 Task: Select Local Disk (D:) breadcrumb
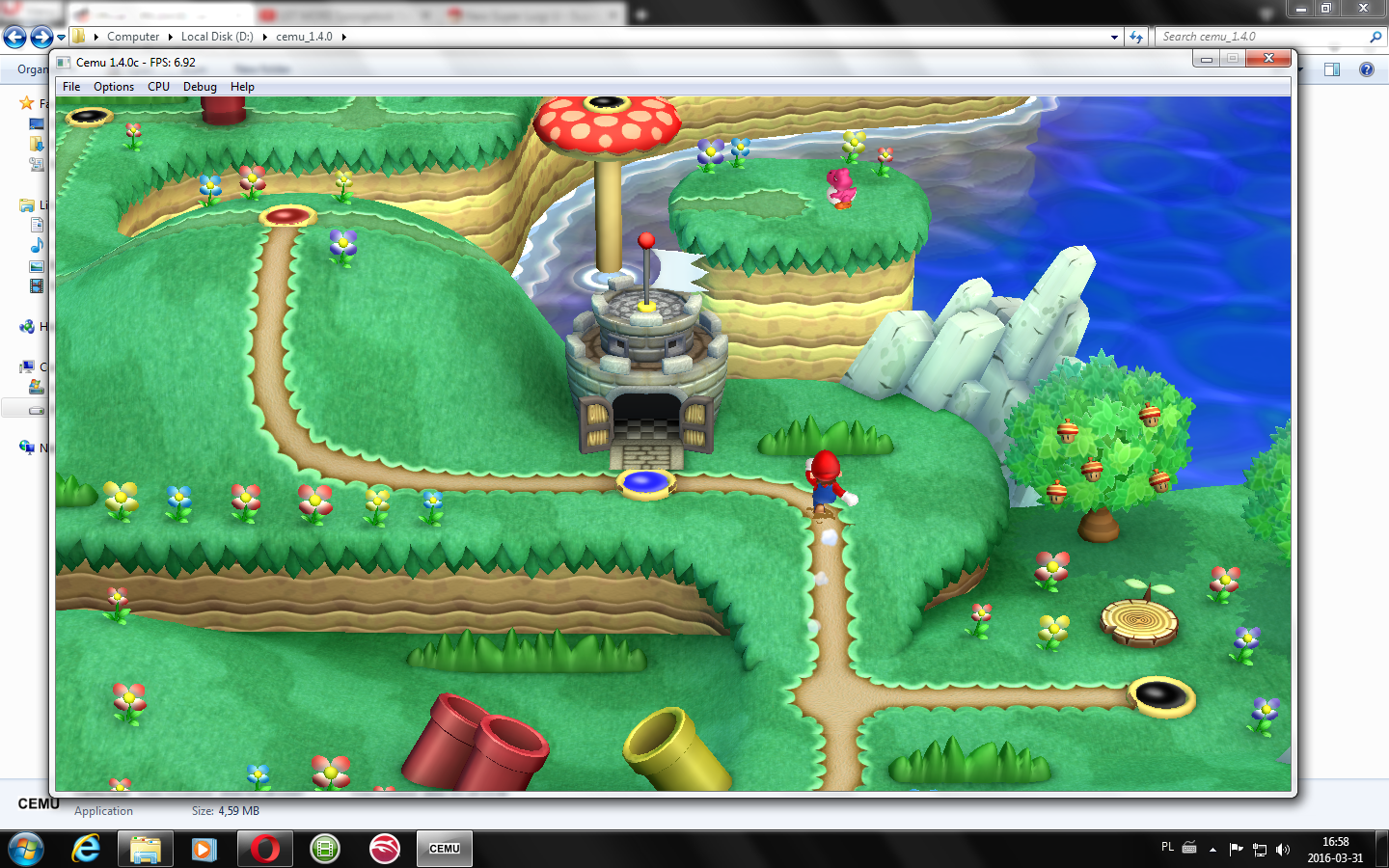[x=217, y=37]
